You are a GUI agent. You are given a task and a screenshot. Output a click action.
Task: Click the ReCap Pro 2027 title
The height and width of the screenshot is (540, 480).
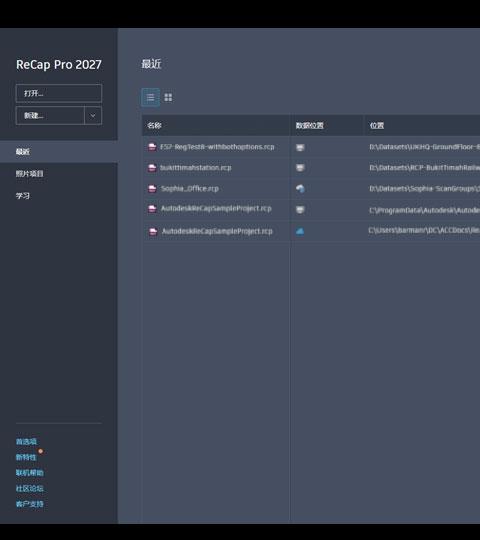click(x=59, y=65)
